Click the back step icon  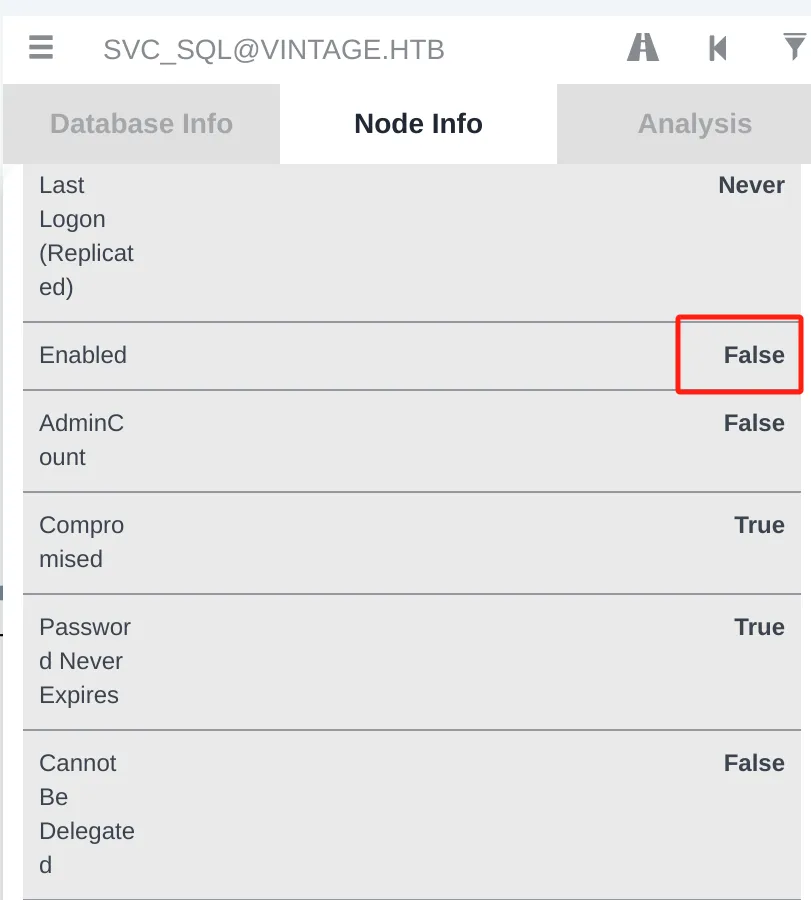717,48
